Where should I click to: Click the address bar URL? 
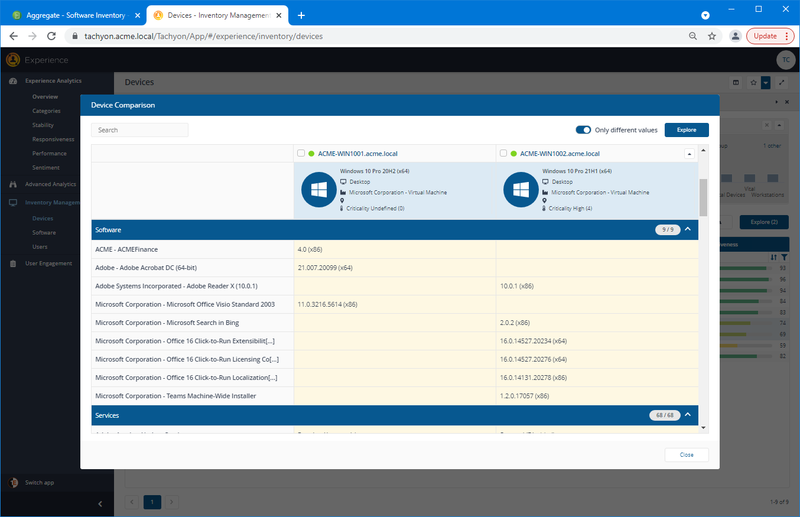click(x=204, y=36)
